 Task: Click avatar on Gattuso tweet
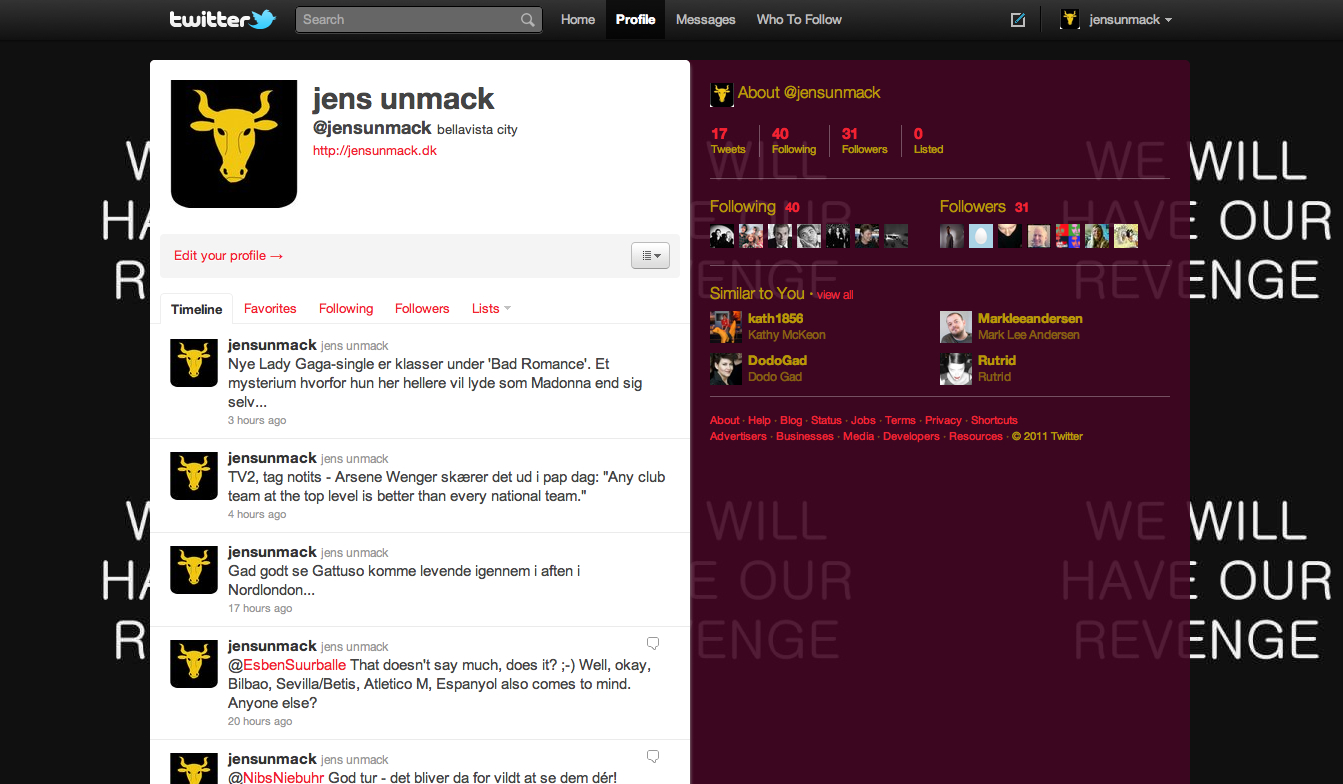(x=194, y=570)
